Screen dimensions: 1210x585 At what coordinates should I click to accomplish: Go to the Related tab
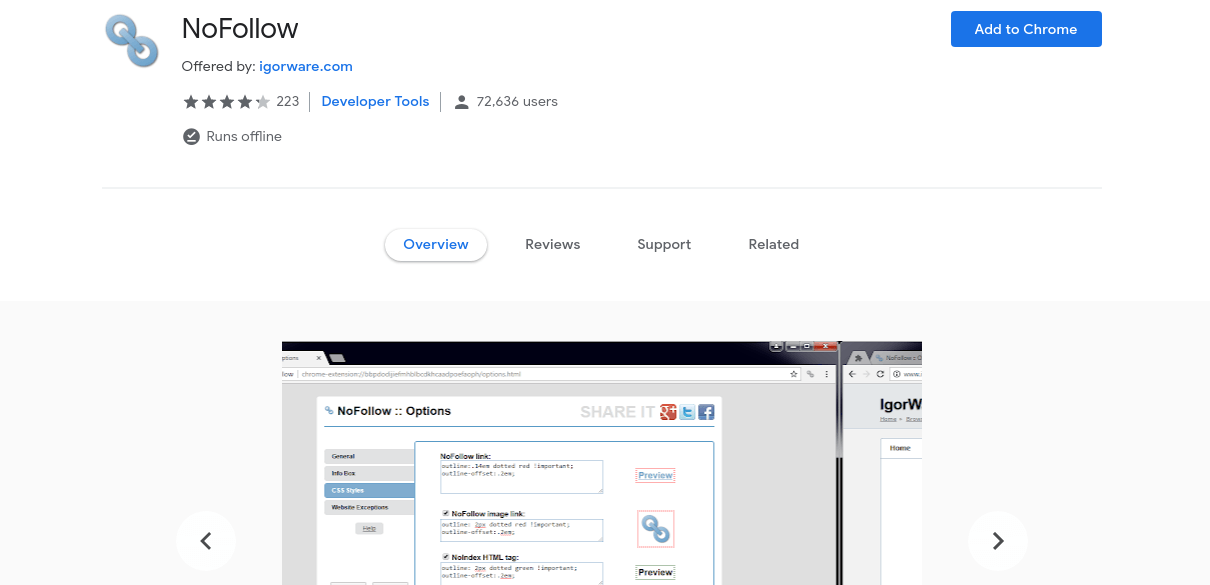774,244
